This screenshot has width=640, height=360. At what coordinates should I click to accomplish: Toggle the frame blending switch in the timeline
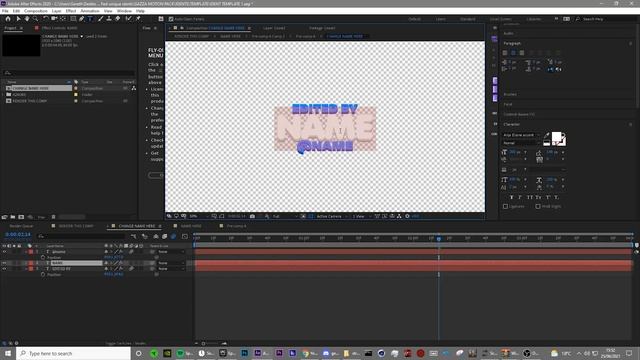(x=164, y=236)
